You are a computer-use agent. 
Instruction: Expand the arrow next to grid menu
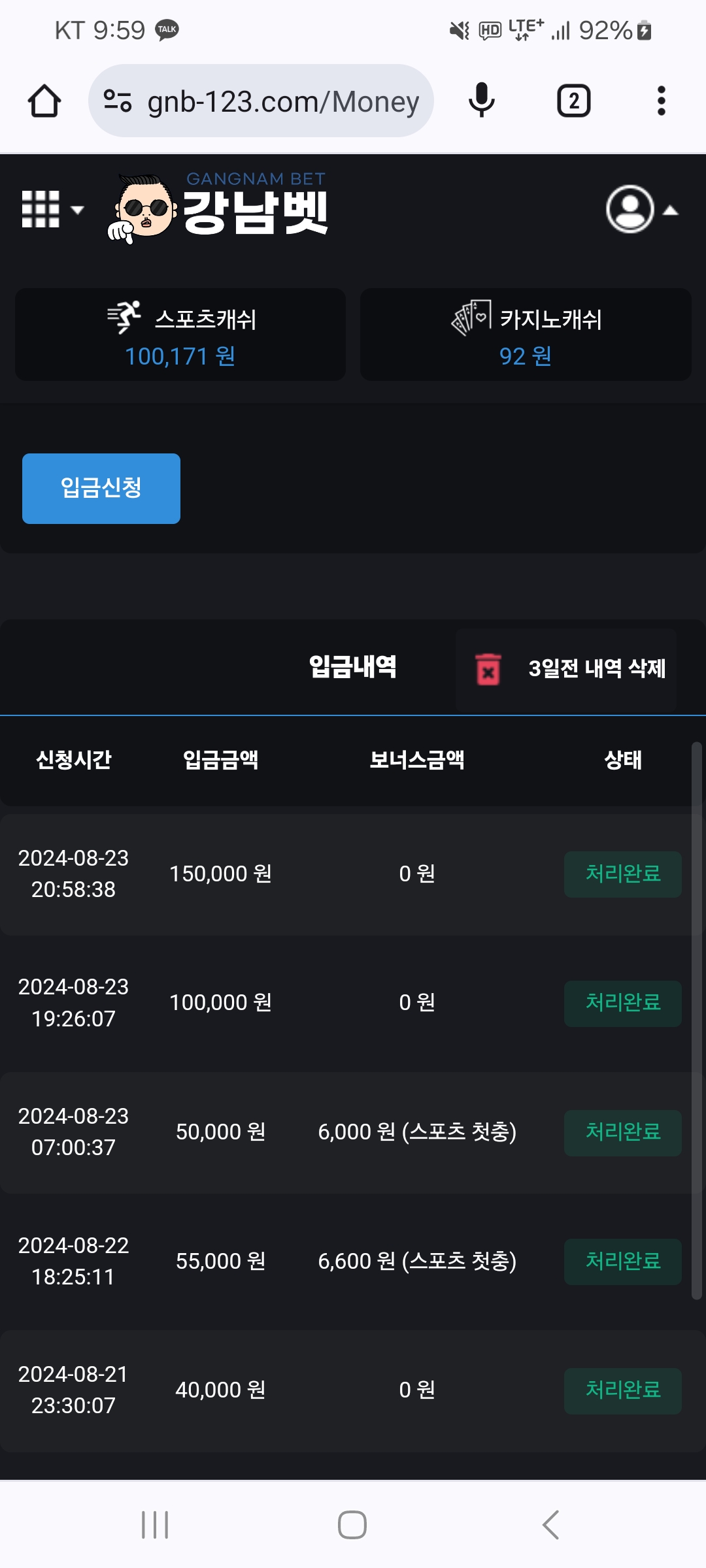(78, 210)
